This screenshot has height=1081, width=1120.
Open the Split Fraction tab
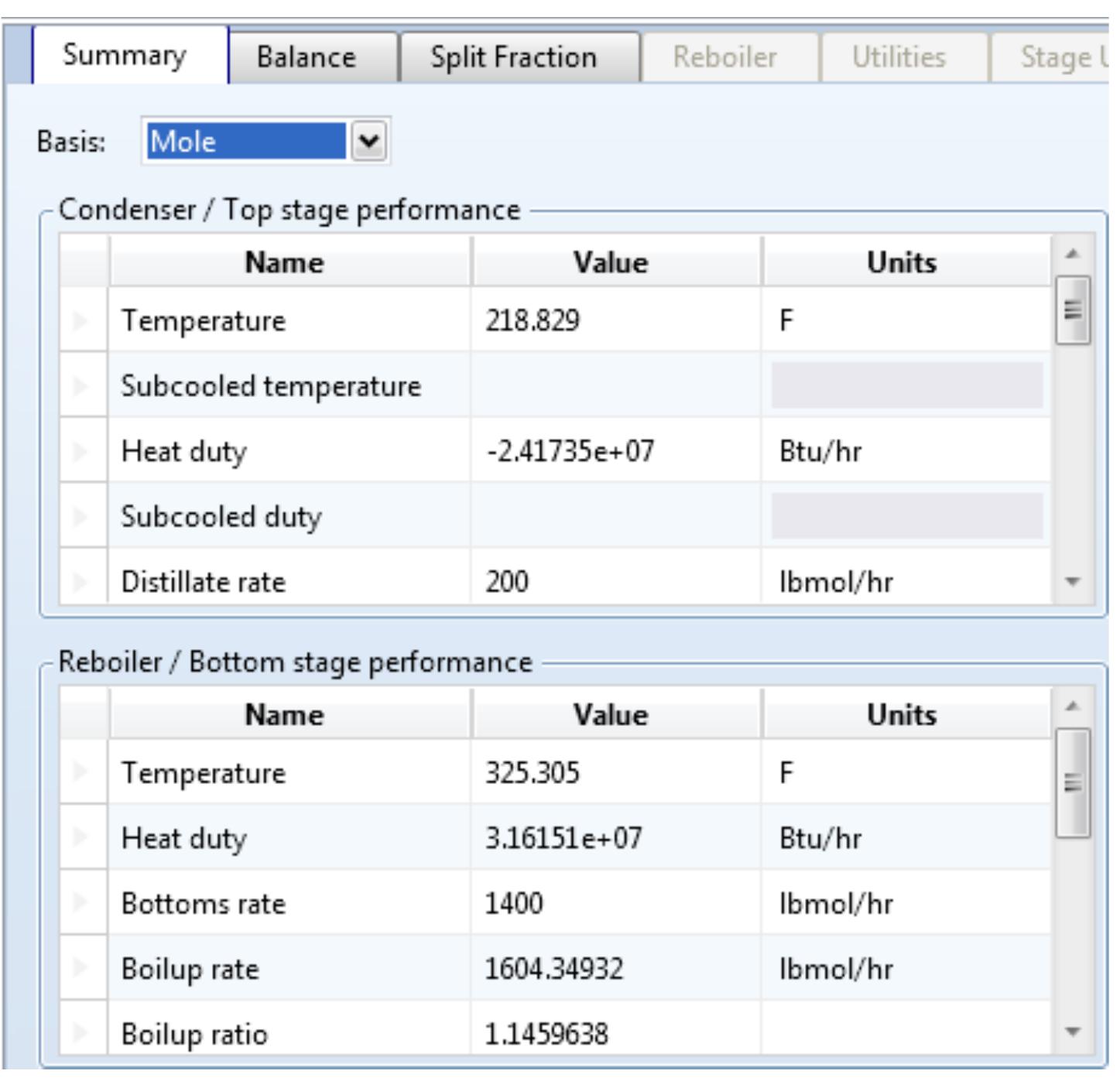[513, 57]
